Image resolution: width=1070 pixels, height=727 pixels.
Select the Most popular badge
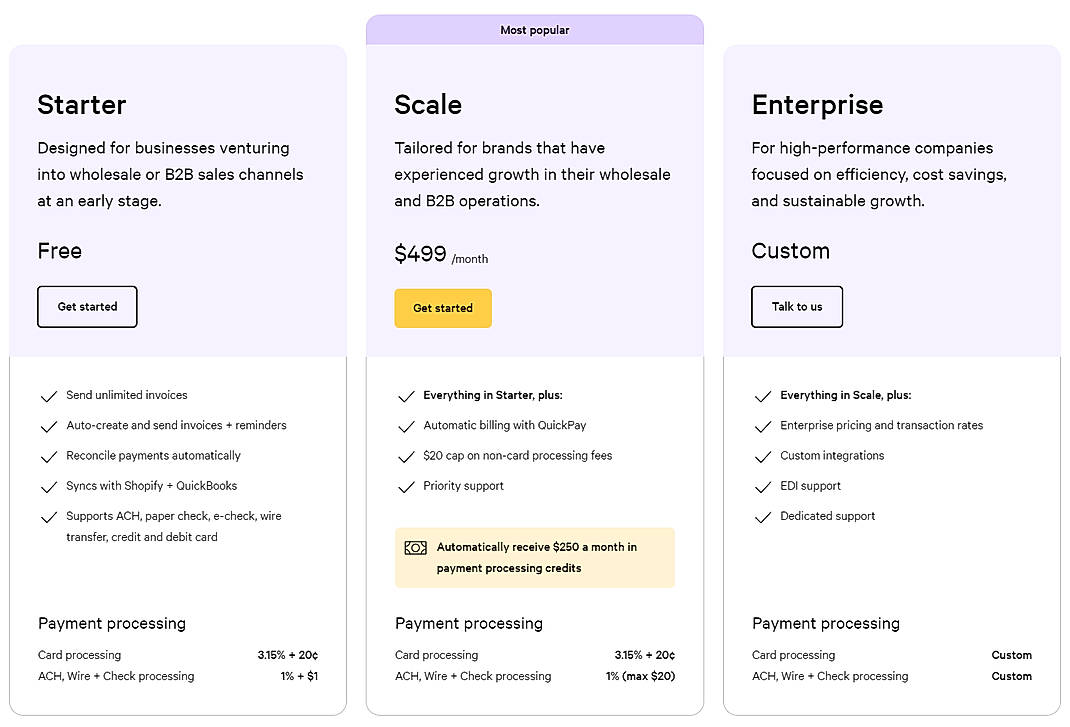[x=535, y=30]
